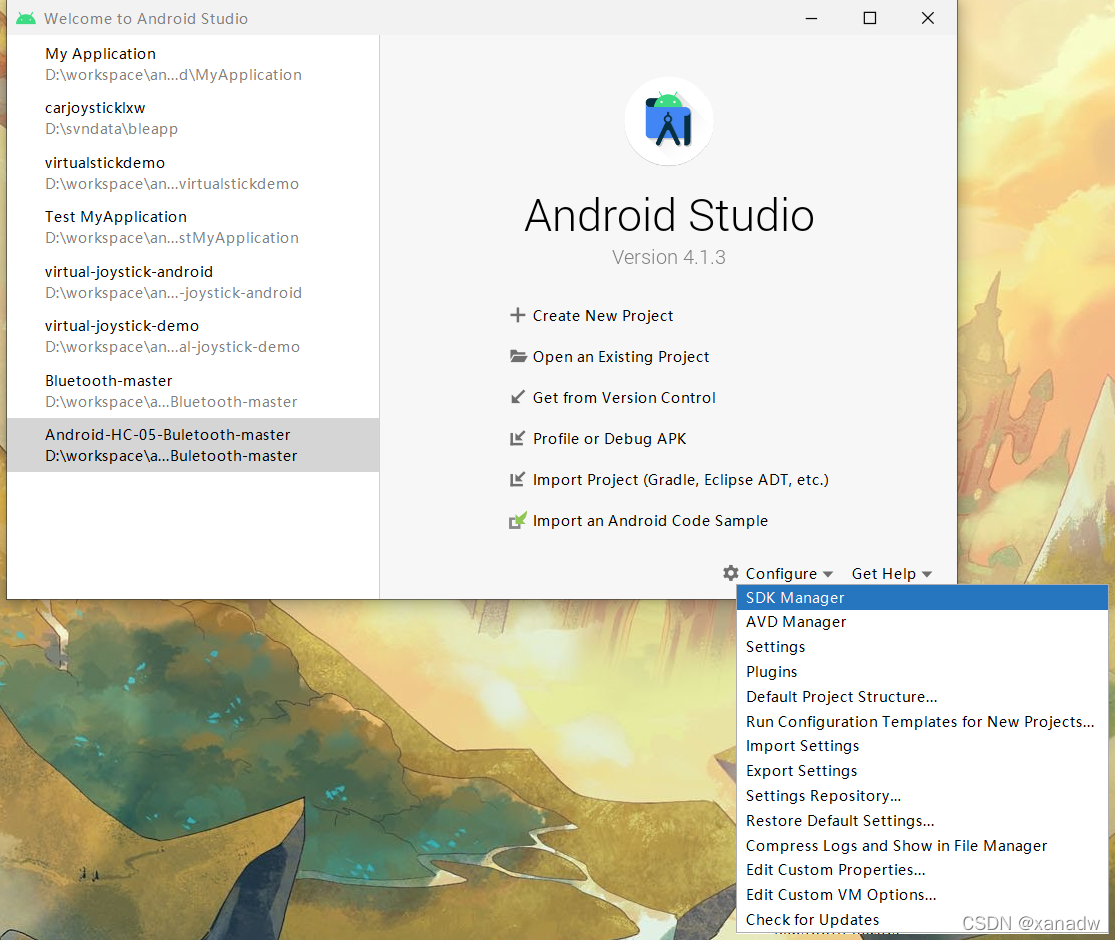
Task: Click the Profile or Debug APK icon
Action: 518,438
